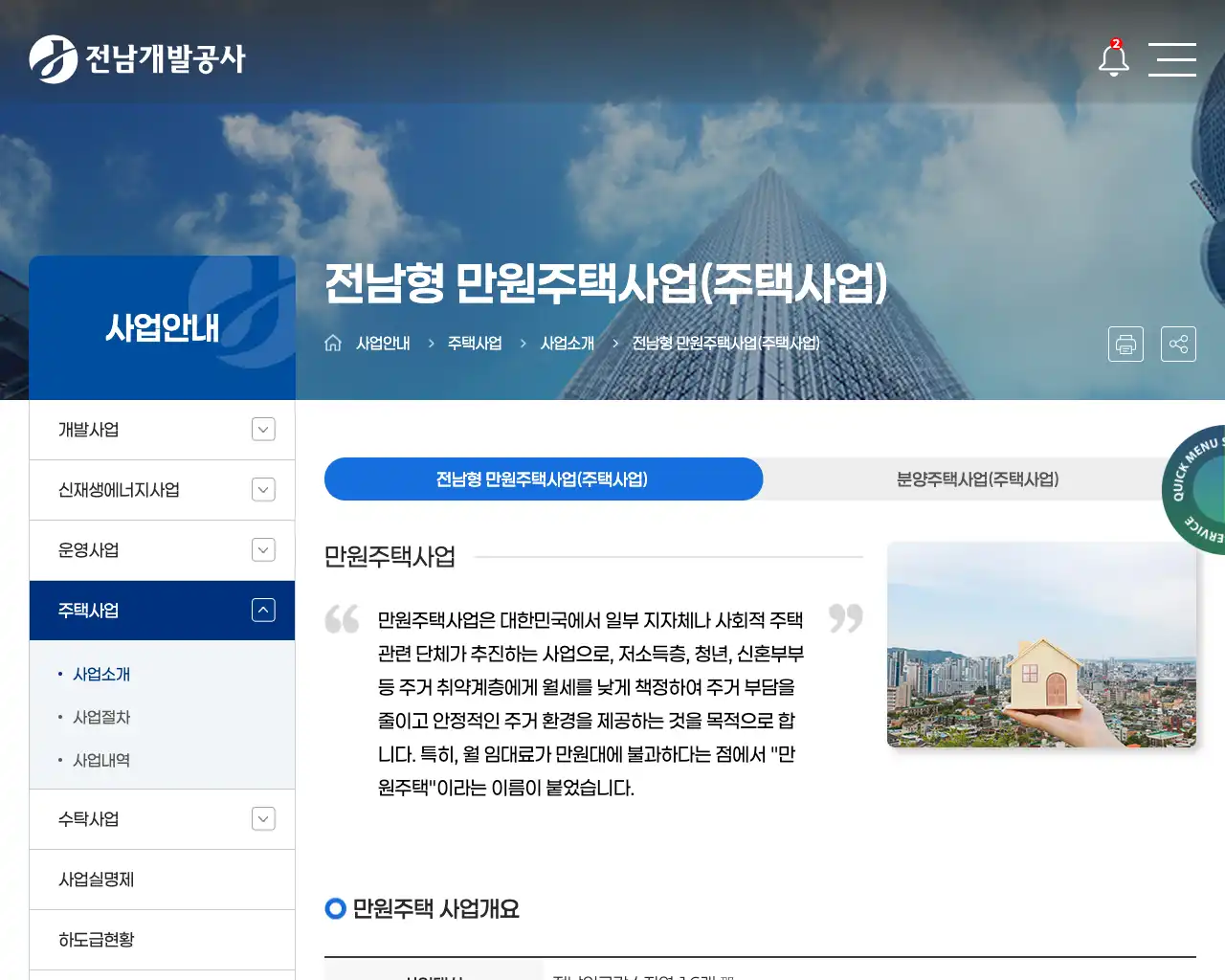This screenshot has height=980, width=1225.
Task: Print the page with the printer icon
Action: 1125,344
